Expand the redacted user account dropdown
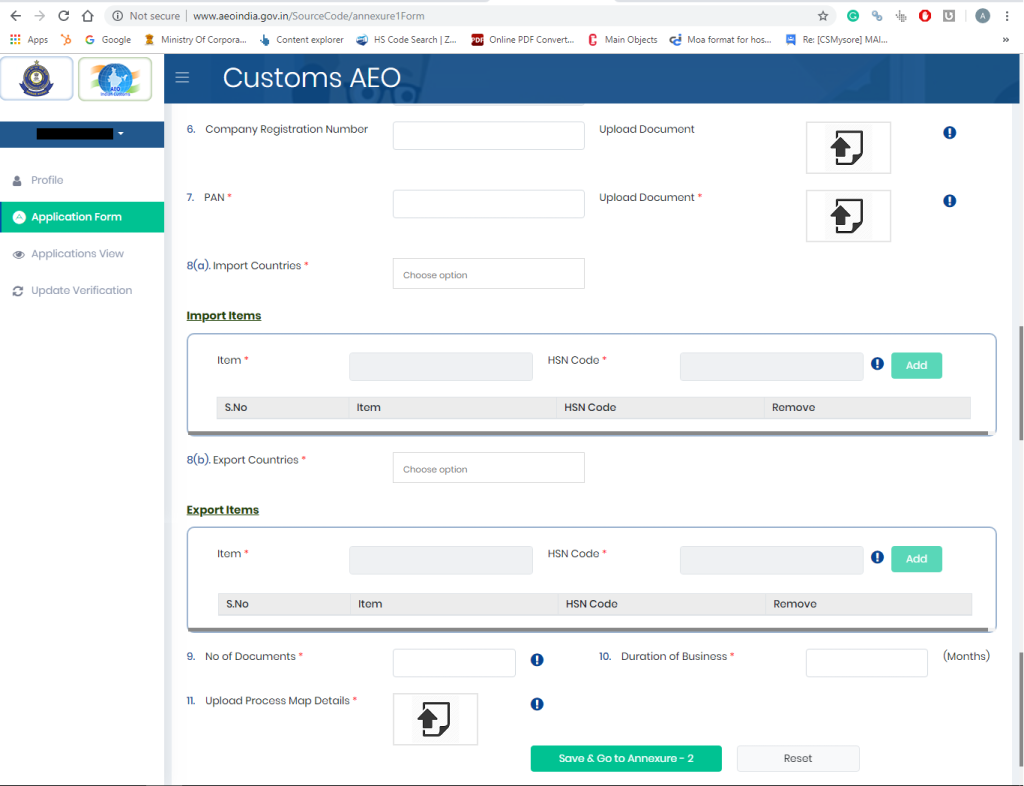1024x786 pixels. pyautogui.click(x=82, y=134)
